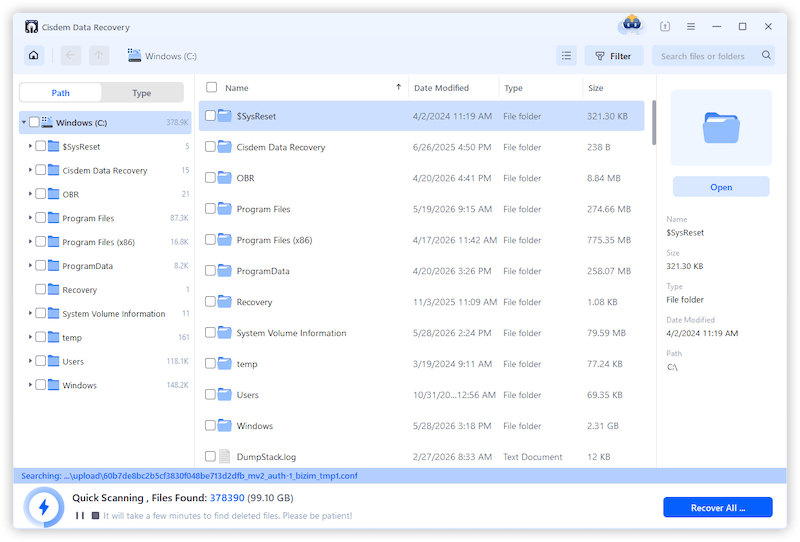Screen dimensions: 800x542
Task: Click the Open button in preview pane
Action: (x=721, y=187)
